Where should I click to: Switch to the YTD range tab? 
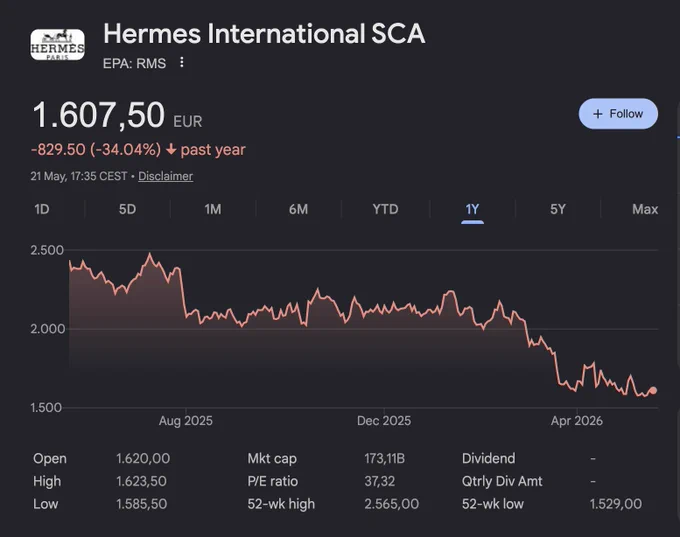point(385,209)
